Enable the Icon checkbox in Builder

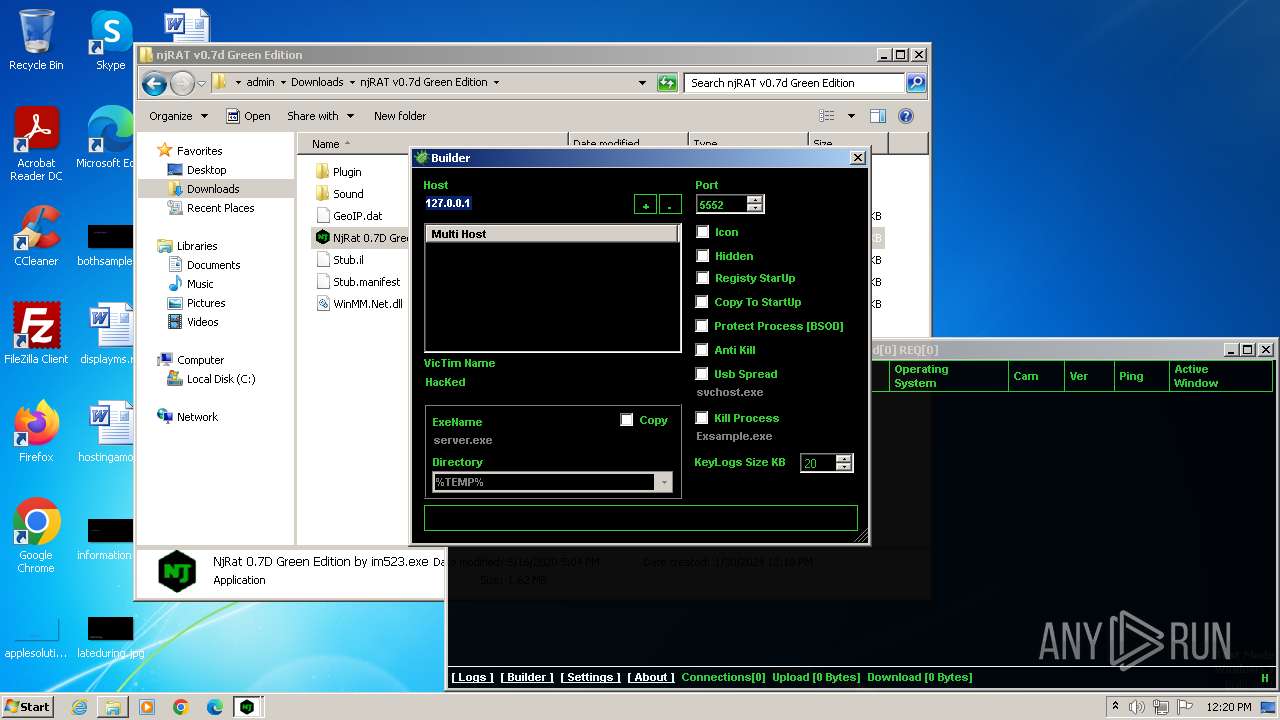[703, 232]
